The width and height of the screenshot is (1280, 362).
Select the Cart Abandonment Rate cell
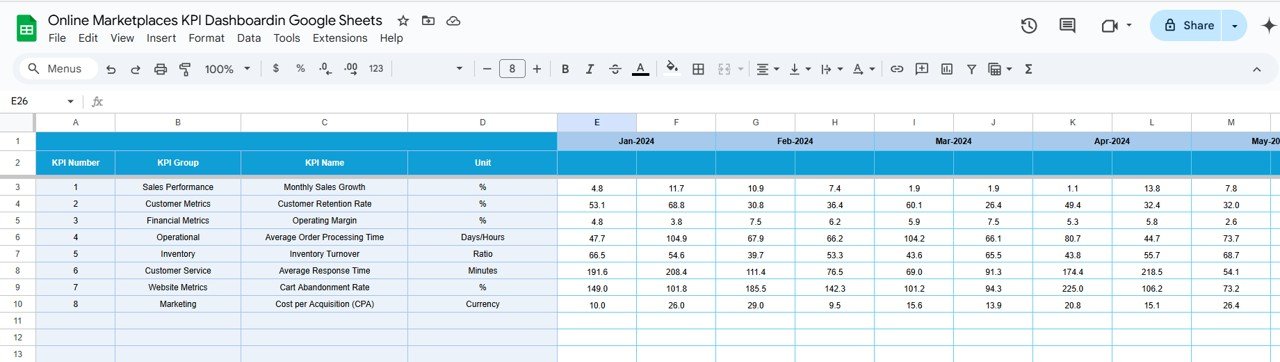(324, 287)
